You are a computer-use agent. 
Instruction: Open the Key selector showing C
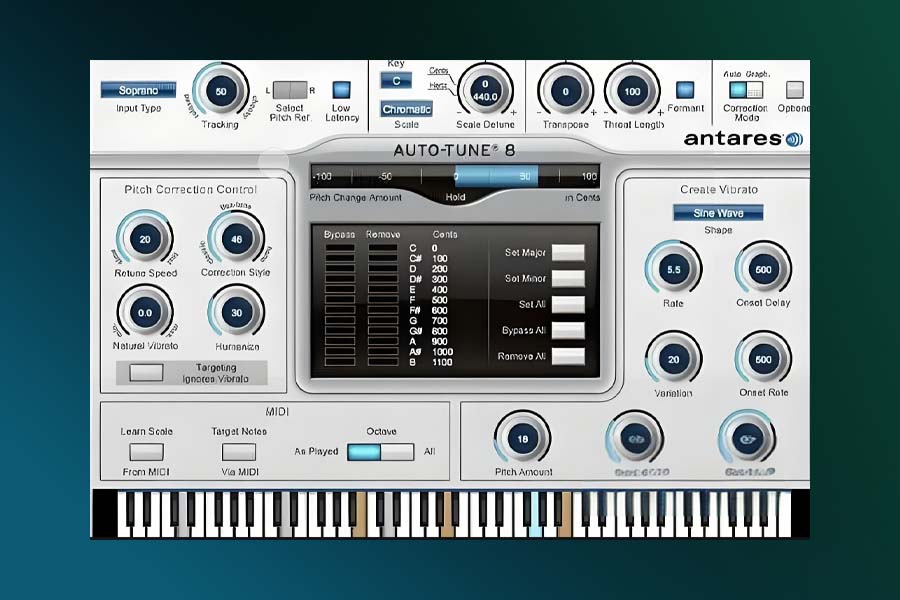coord(396,81)
